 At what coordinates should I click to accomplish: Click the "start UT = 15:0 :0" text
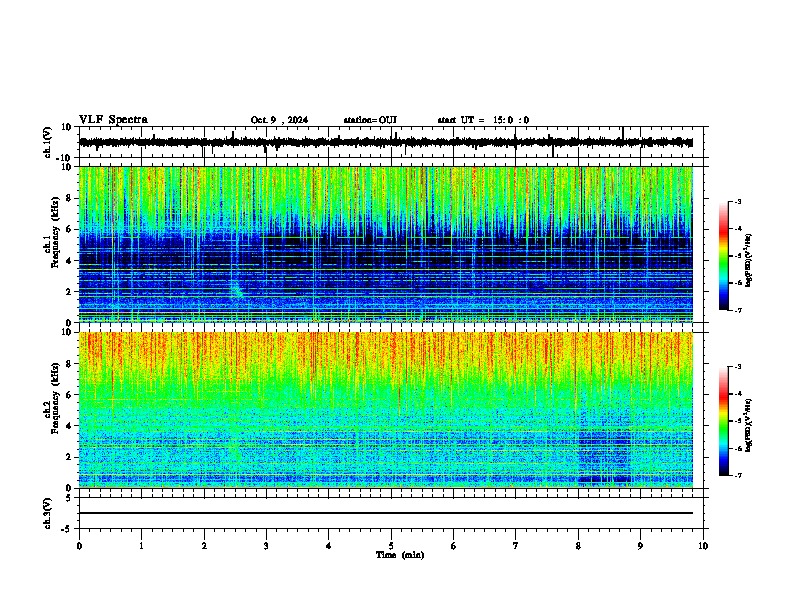(x=483, y=120)
